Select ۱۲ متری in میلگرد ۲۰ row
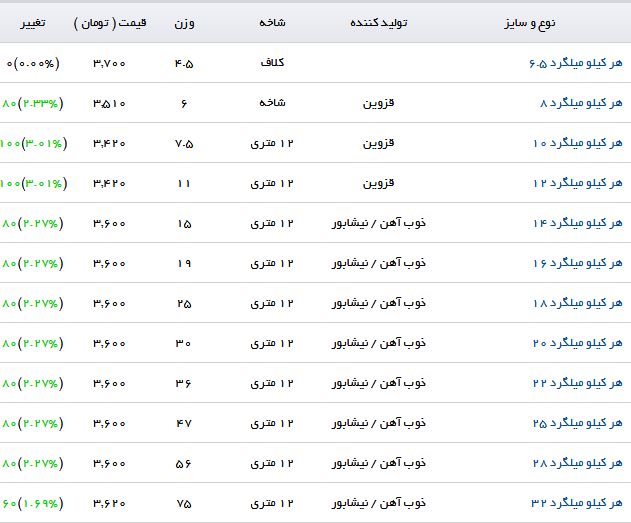Image resolution: width=631 pixels, height=523 pixels. pos(272,343)
